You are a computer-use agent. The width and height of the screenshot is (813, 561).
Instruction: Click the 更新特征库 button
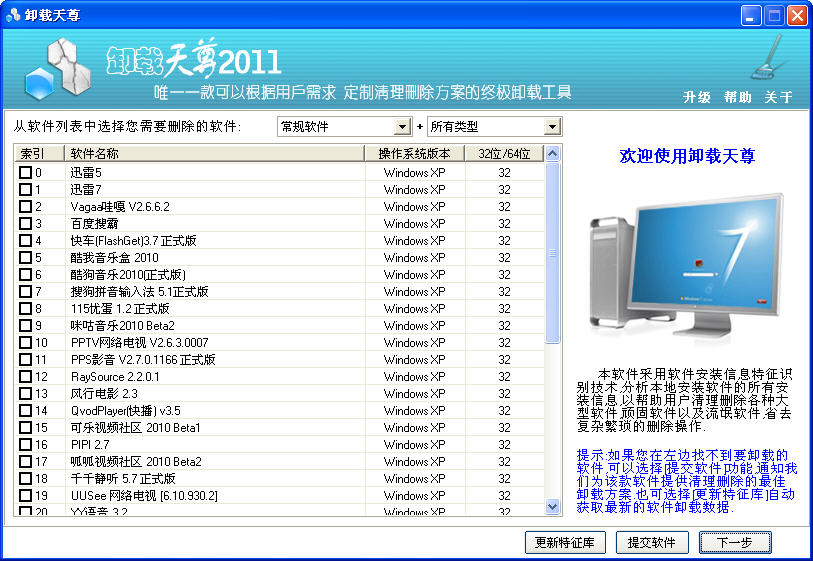pyautogui.click(x=565, y=542)
